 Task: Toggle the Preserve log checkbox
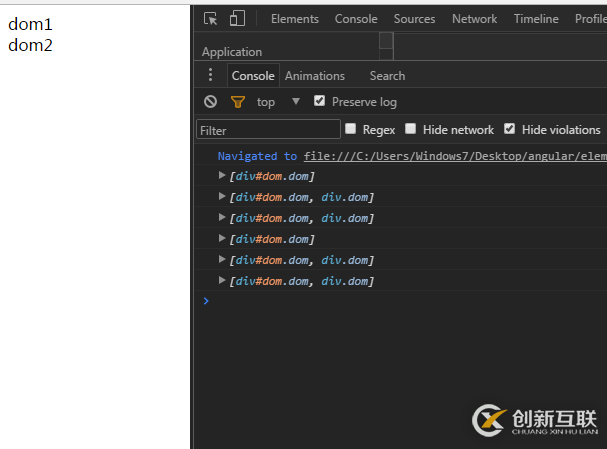click(320, 101)
